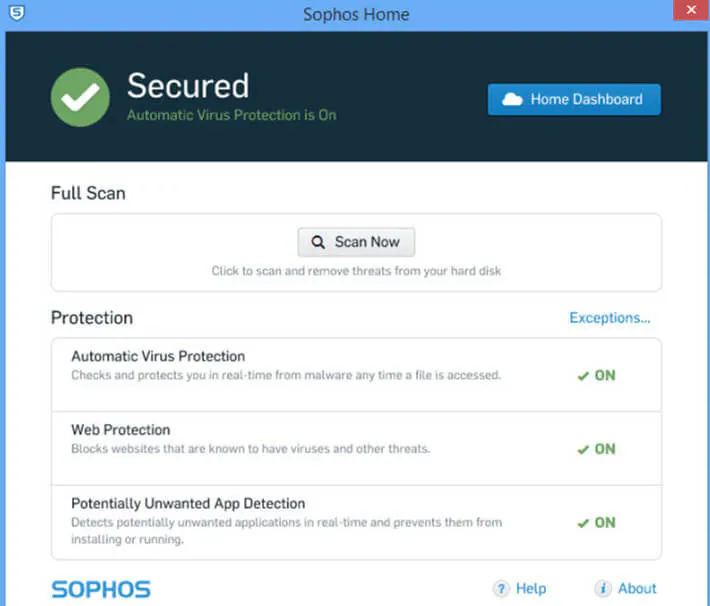Viewport: 710px width, 606px height.
Task: Open the About link text
Action: [637, 589]
